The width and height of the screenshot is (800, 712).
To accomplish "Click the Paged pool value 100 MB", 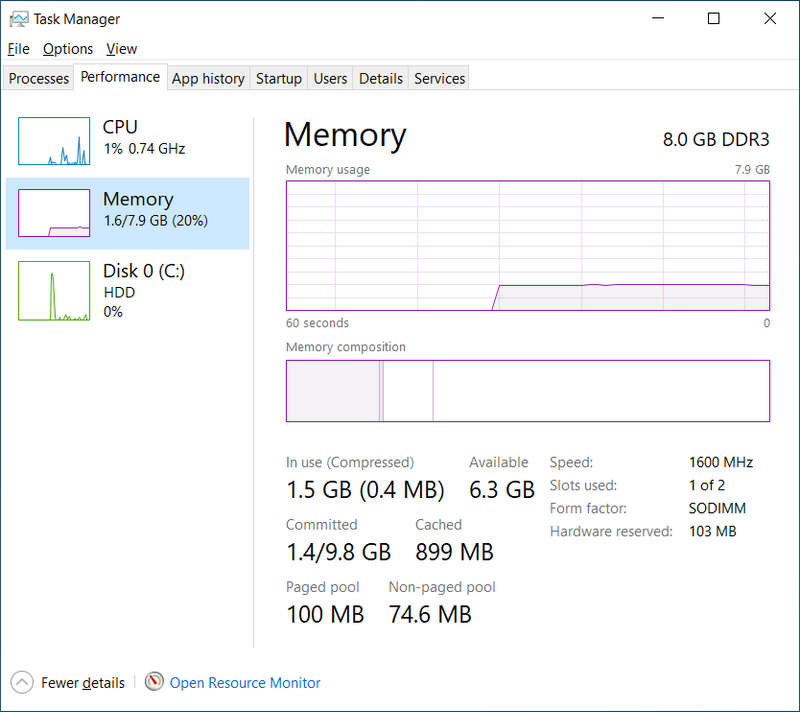I will [x=326, y=614].
